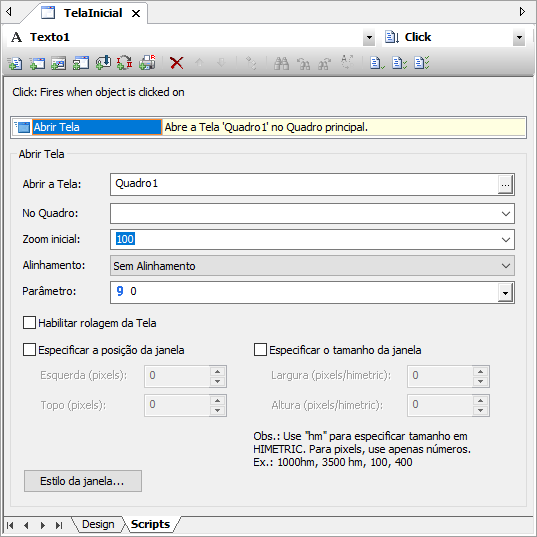Select the TelaInicial document tab
Screen dimensions: 537x537
coord(92,13)
